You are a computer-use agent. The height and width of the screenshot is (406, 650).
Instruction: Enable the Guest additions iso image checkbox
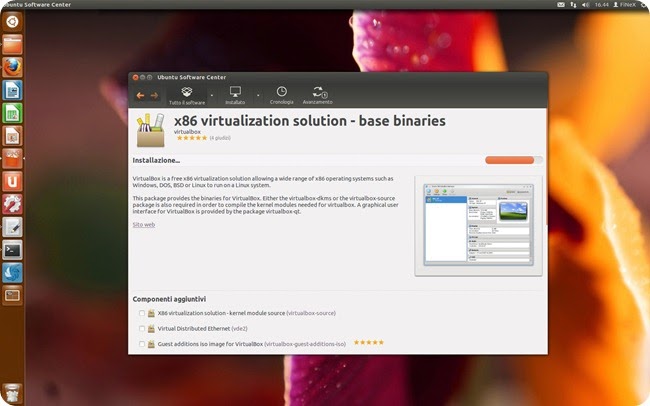pos(142,344)
